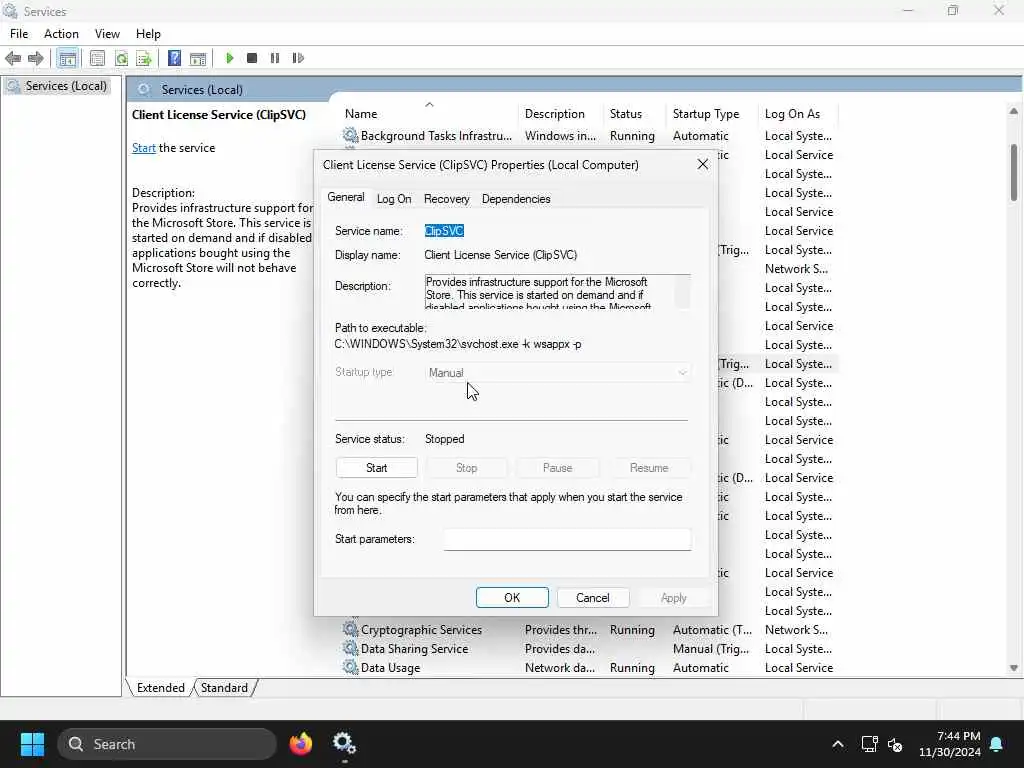
Task: Click the taskbar Search box
Action: [167, 744]
